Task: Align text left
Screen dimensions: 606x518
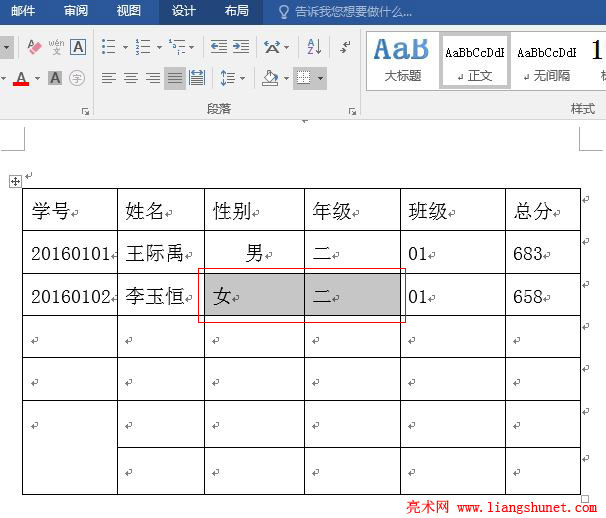Action: pos(109,78)
